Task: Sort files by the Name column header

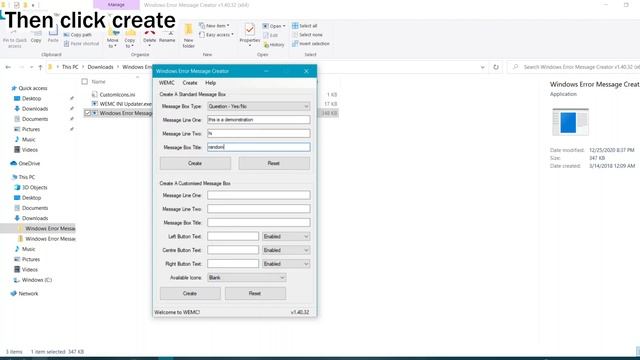Action: [98, 82]
